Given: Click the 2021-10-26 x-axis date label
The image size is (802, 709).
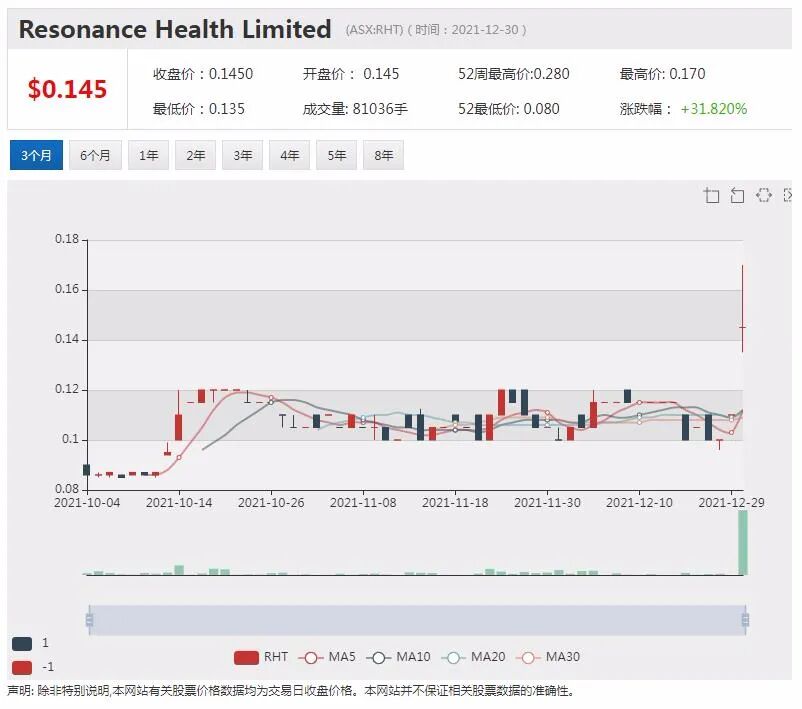Looking at the screenshot, I should point(271,502).
